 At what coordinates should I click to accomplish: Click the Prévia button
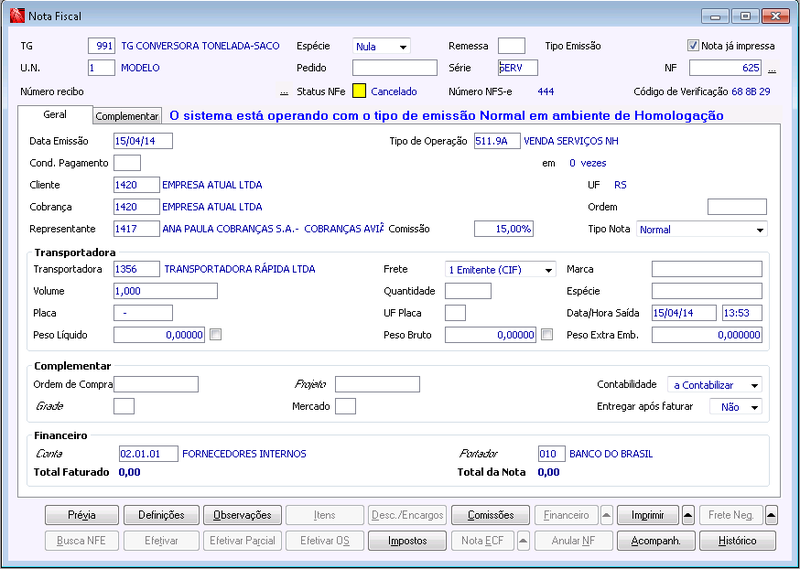[x=82, y=515]
